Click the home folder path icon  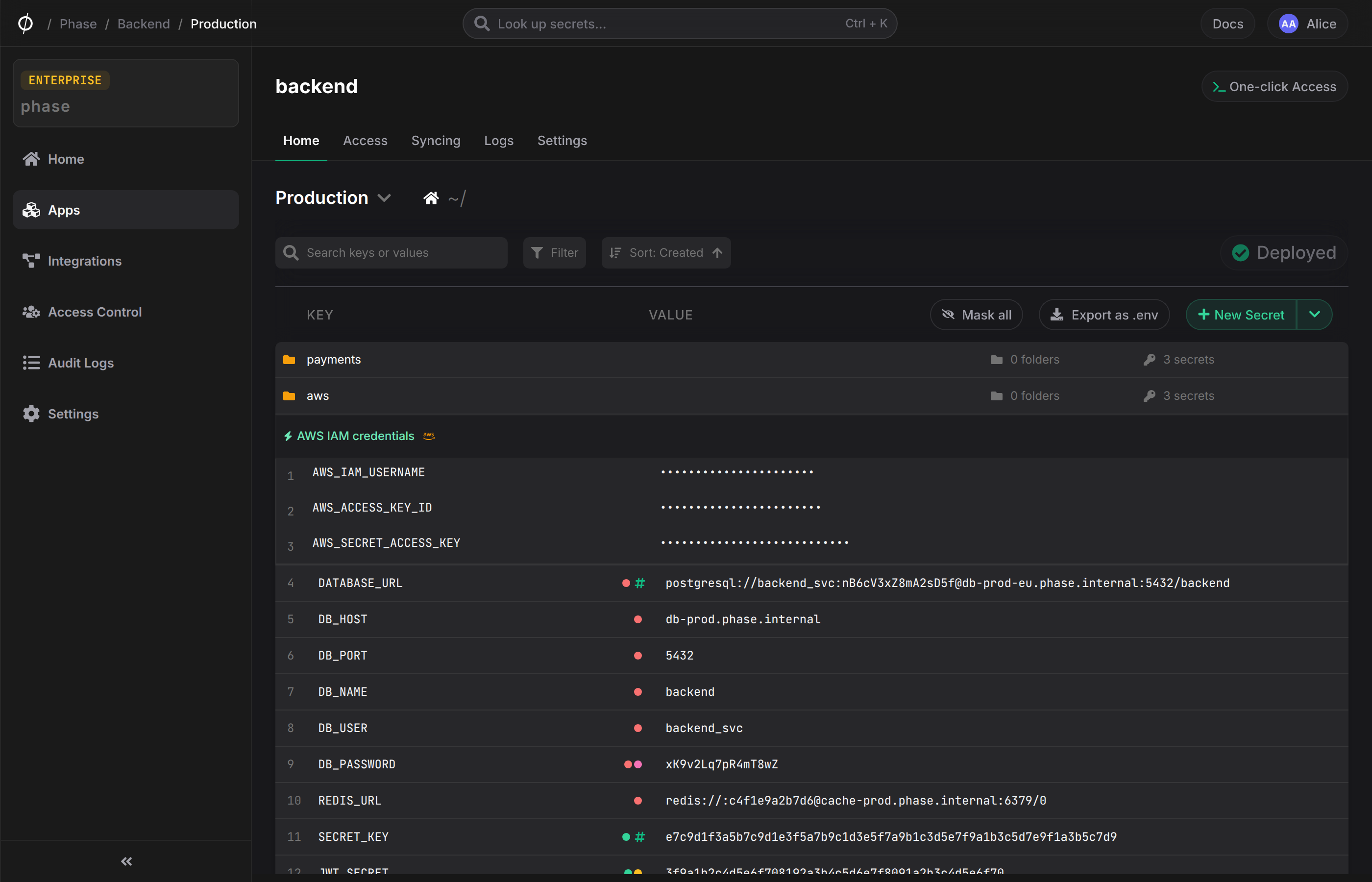click(431, 198)
